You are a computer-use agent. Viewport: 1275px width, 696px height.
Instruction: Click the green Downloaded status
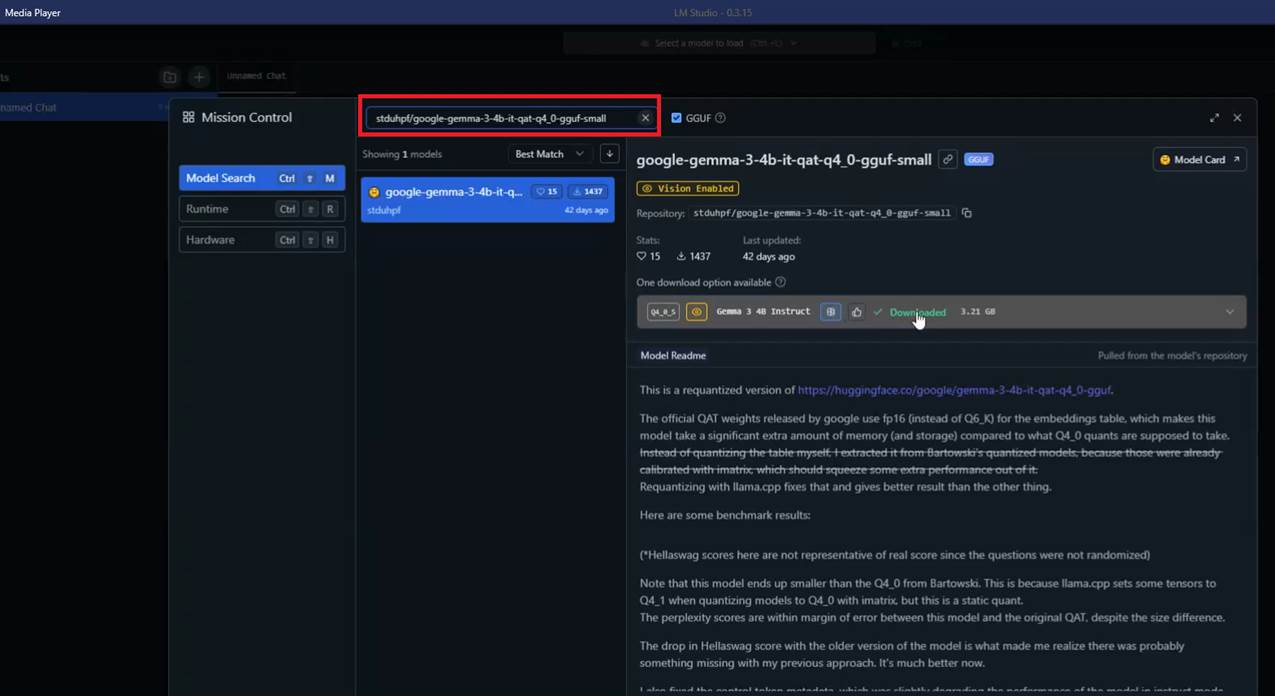pyautogui.click(x=909, y=312)
